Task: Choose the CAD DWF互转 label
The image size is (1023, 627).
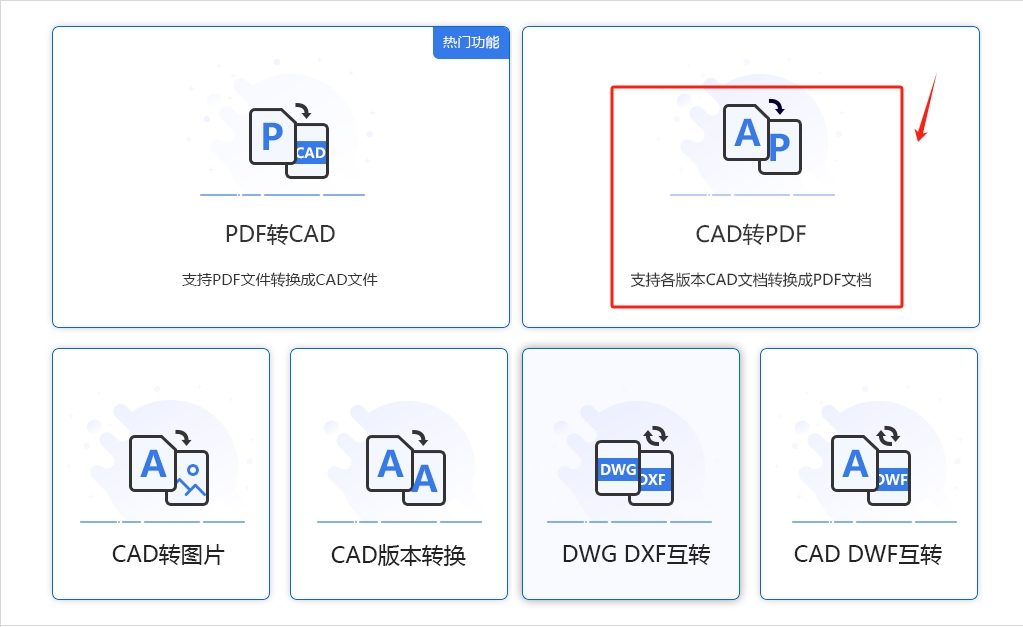Action: pos(868,555)
